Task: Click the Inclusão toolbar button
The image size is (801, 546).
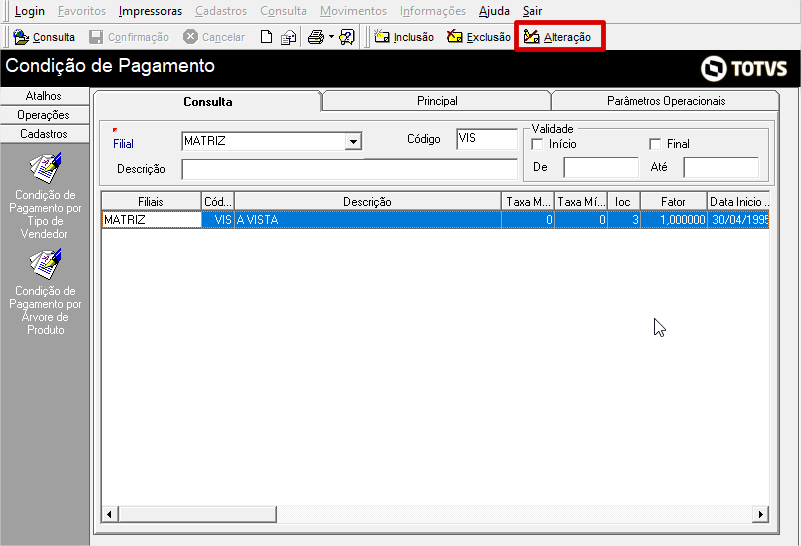Action: coord(404,37)
